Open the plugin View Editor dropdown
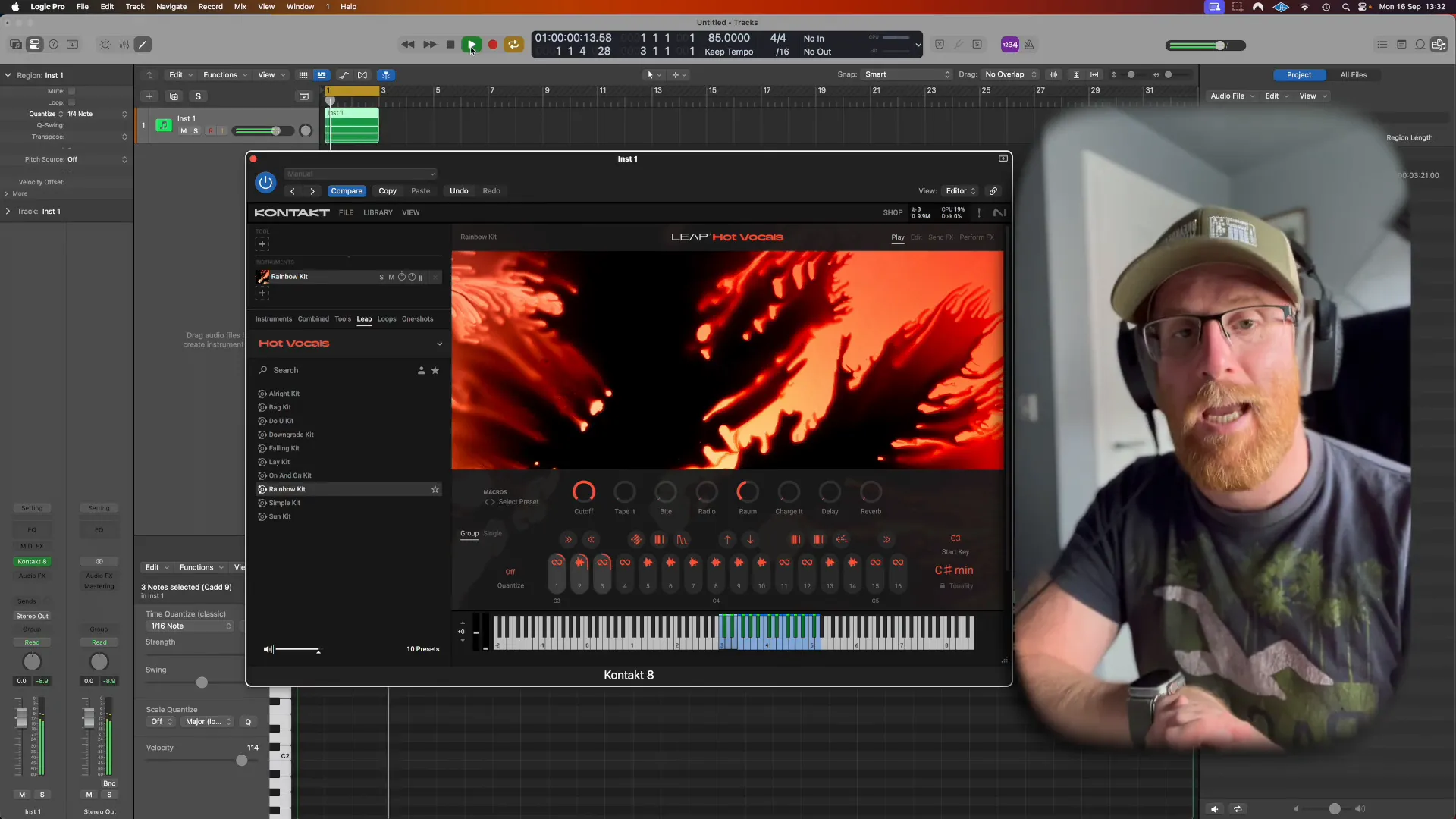 (x=961, y=191)
